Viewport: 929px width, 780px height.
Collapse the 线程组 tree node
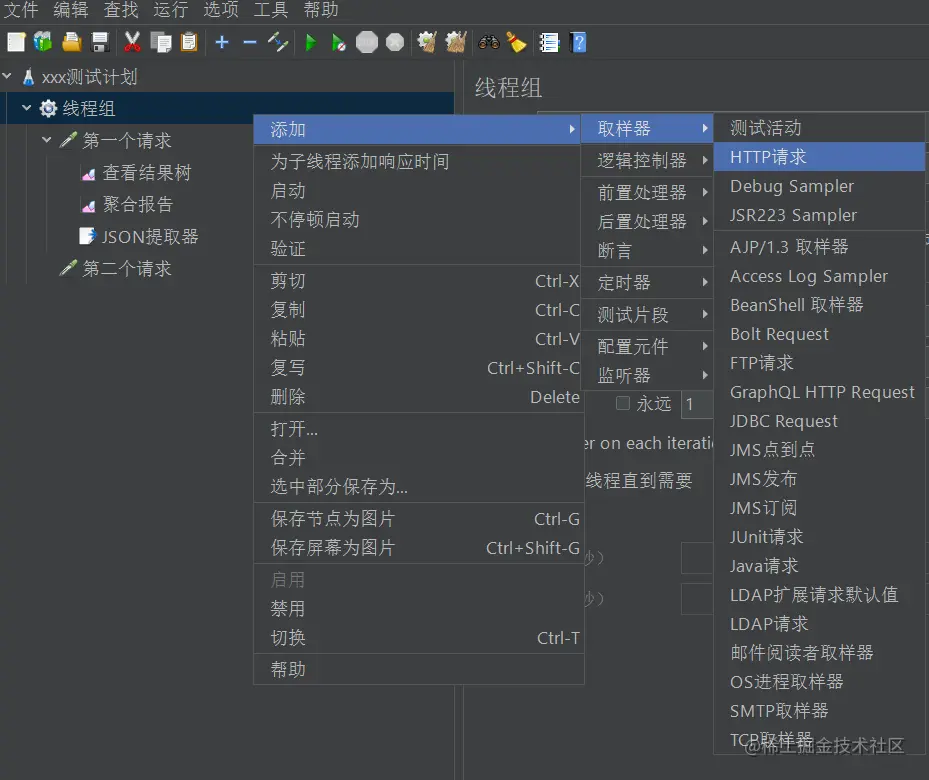[x=27, y=108]
